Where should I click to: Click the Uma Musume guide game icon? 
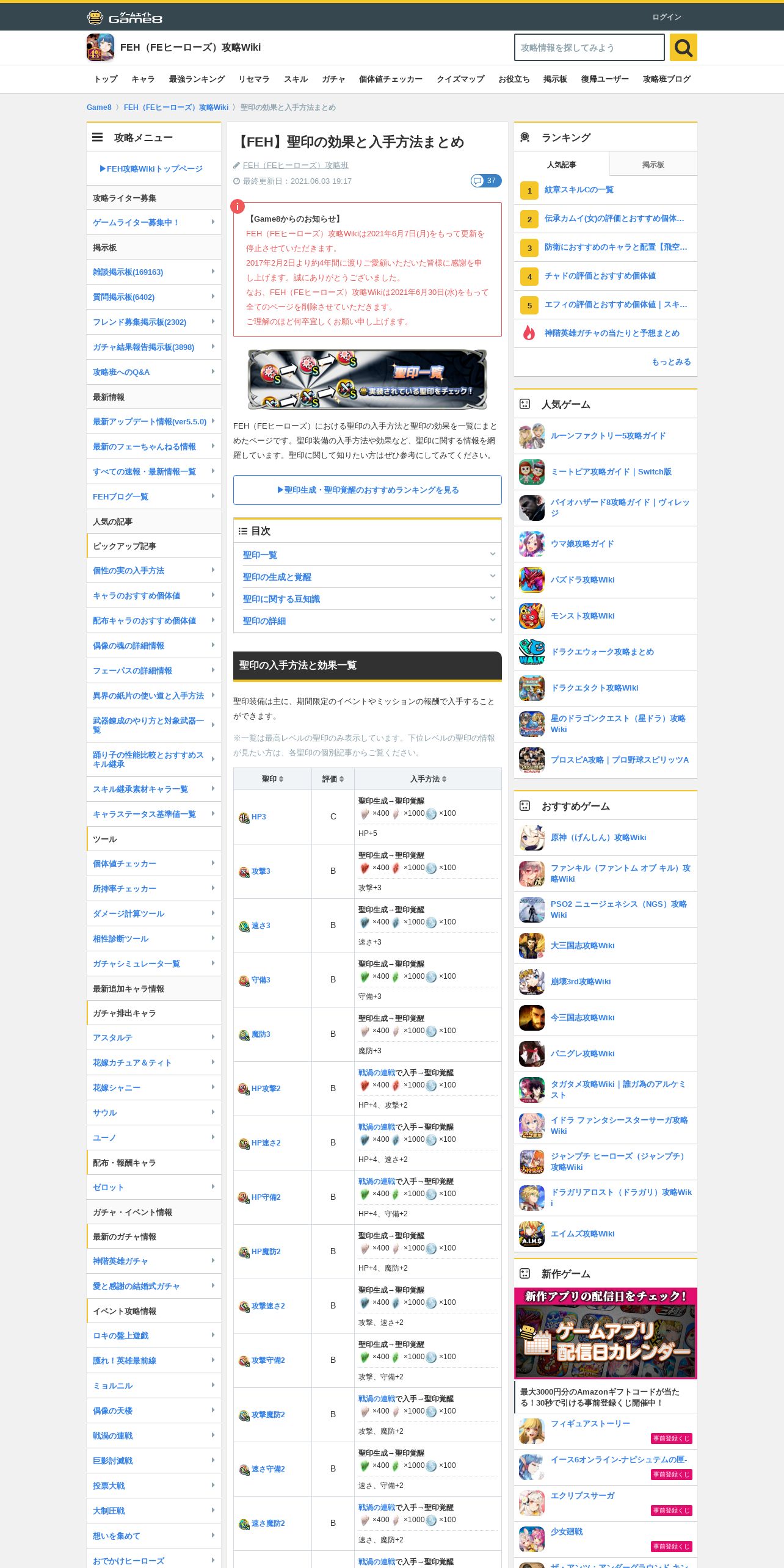[532, 544]
